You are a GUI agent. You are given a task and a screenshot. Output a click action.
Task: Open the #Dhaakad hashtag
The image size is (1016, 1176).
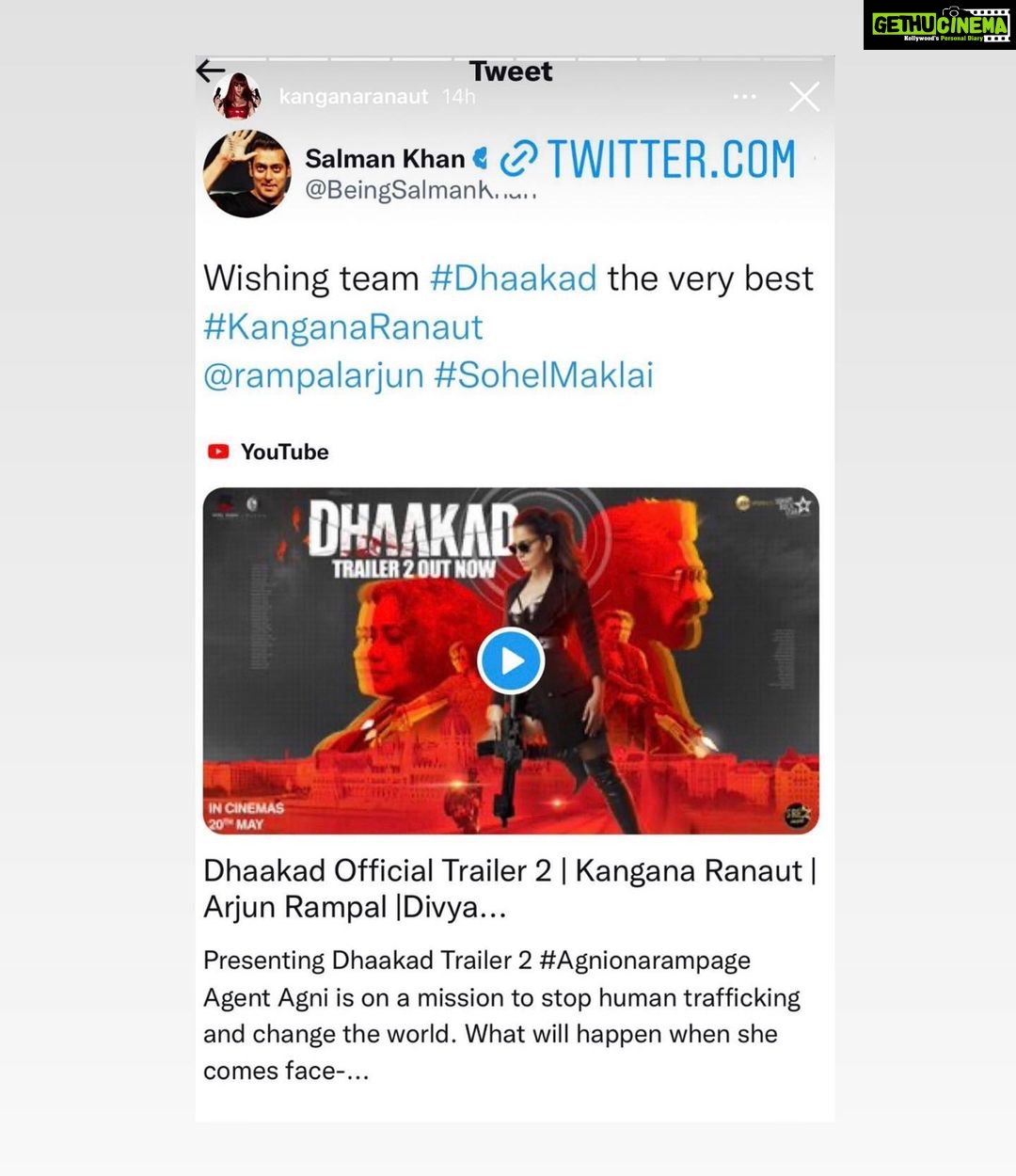click(514, 278)
